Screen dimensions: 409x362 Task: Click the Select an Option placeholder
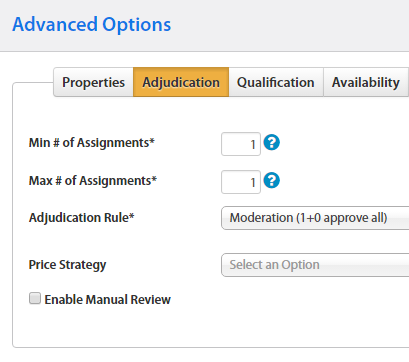[x=274, y=265]
